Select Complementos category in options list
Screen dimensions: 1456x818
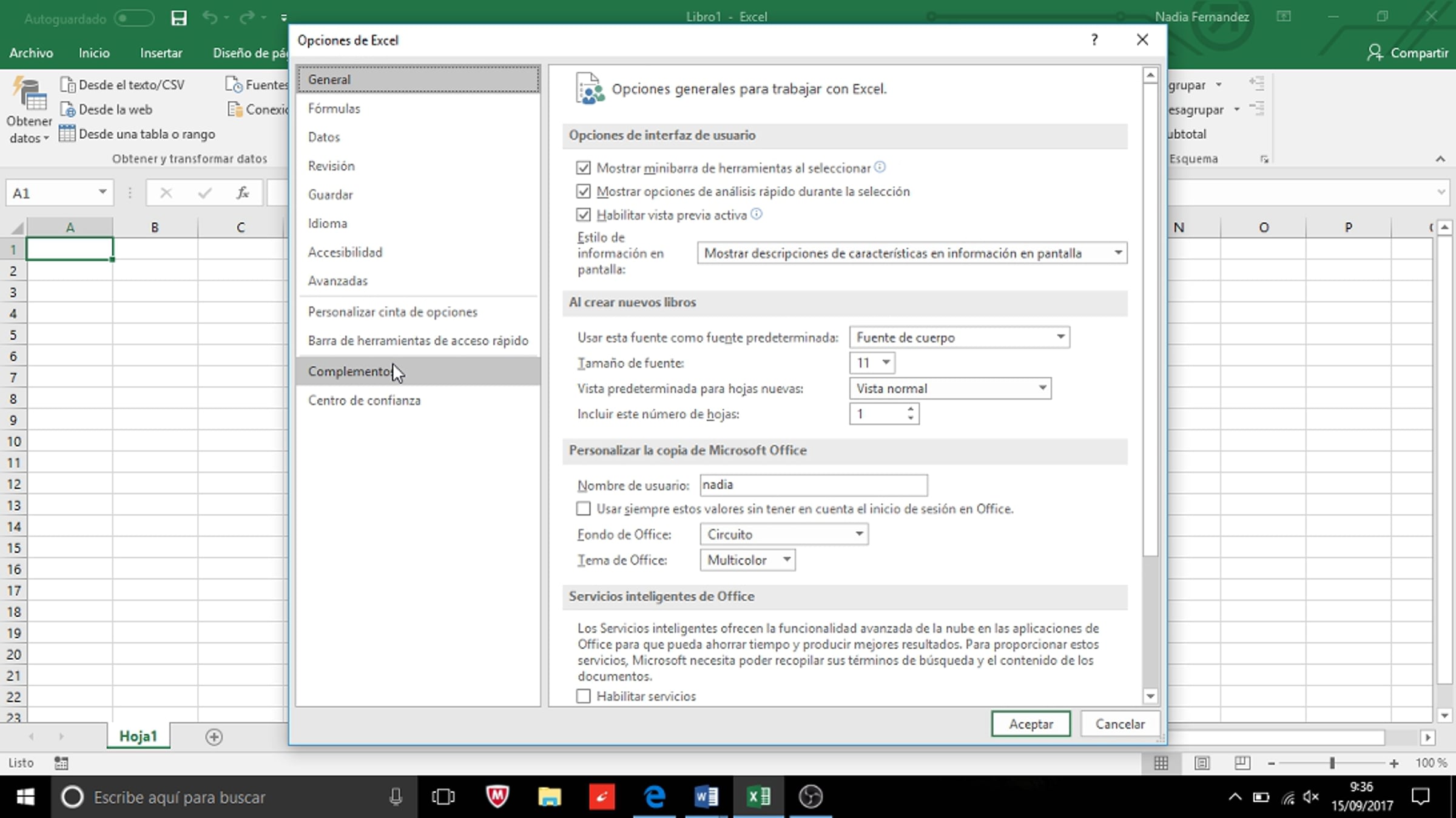418,371
